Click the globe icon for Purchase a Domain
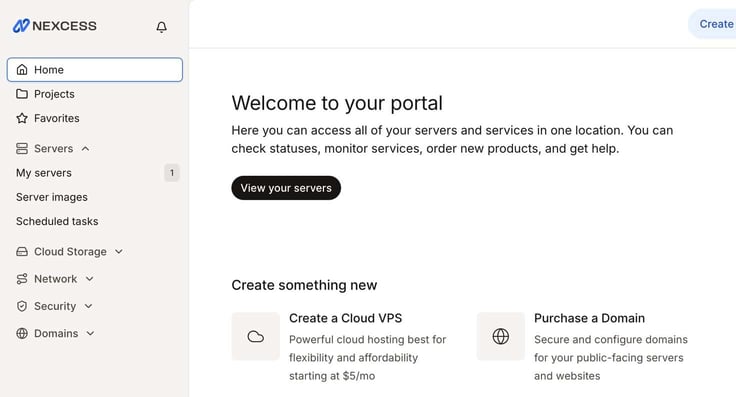The height and width of the screenshot is (397, 736). (x=501, y=336)
